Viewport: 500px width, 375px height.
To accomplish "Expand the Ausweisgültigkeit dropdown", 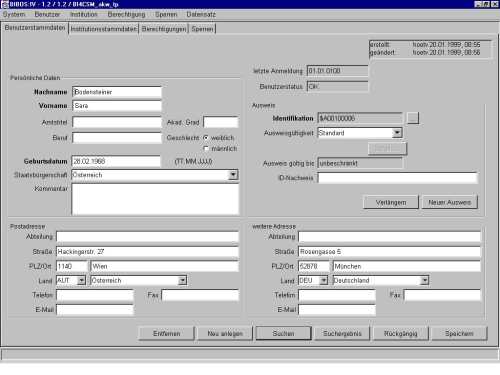I will click(397, 133).
